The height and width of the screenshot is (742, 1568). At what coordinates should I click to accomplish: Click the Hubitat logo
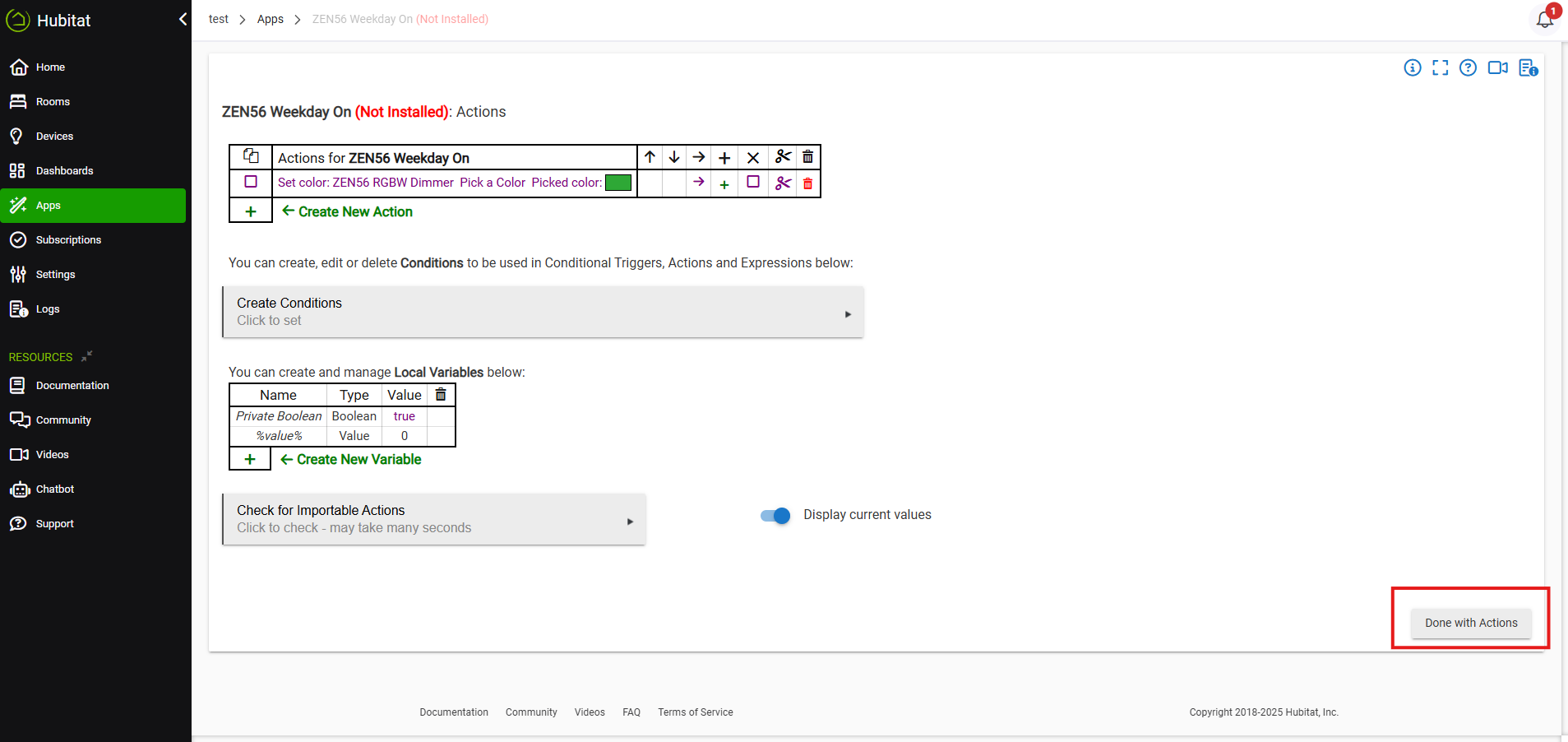(x=49, y=20)
